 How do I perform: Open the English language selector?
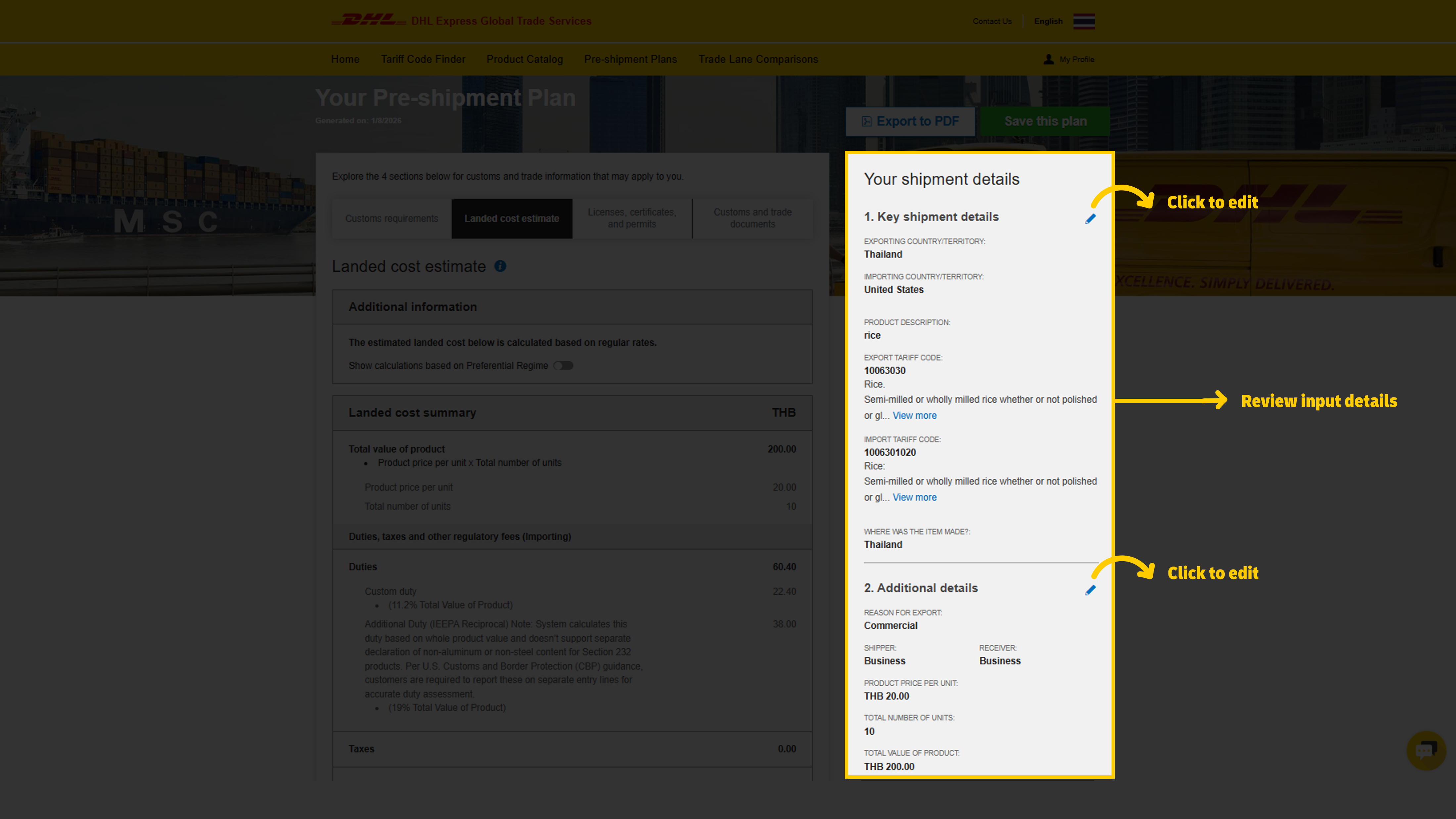[1048, 21]
